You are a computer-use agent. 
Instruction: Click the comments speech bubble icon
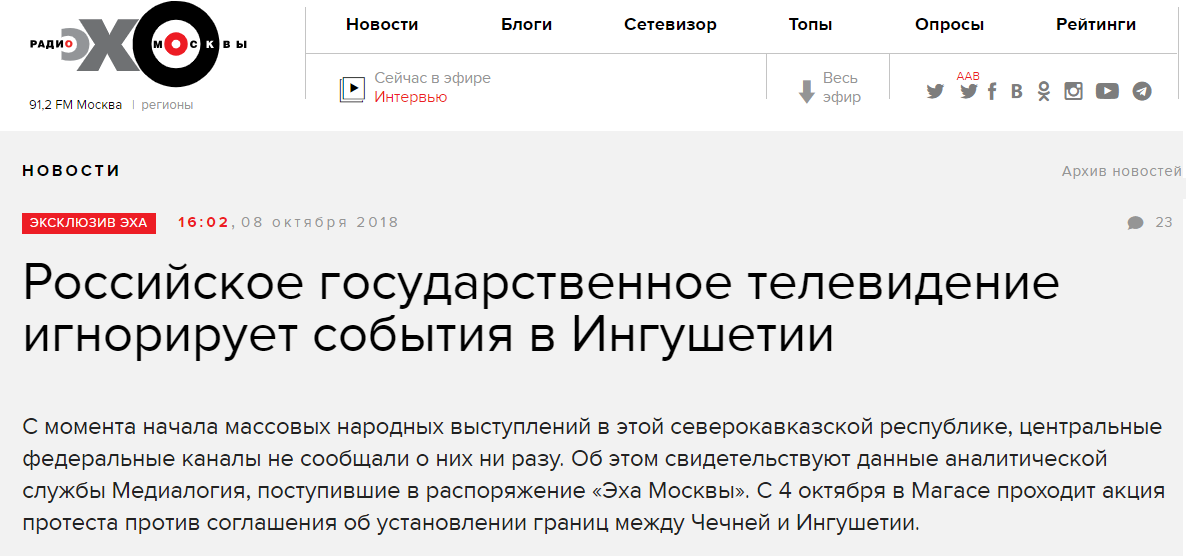click(x=1135, y=222)
